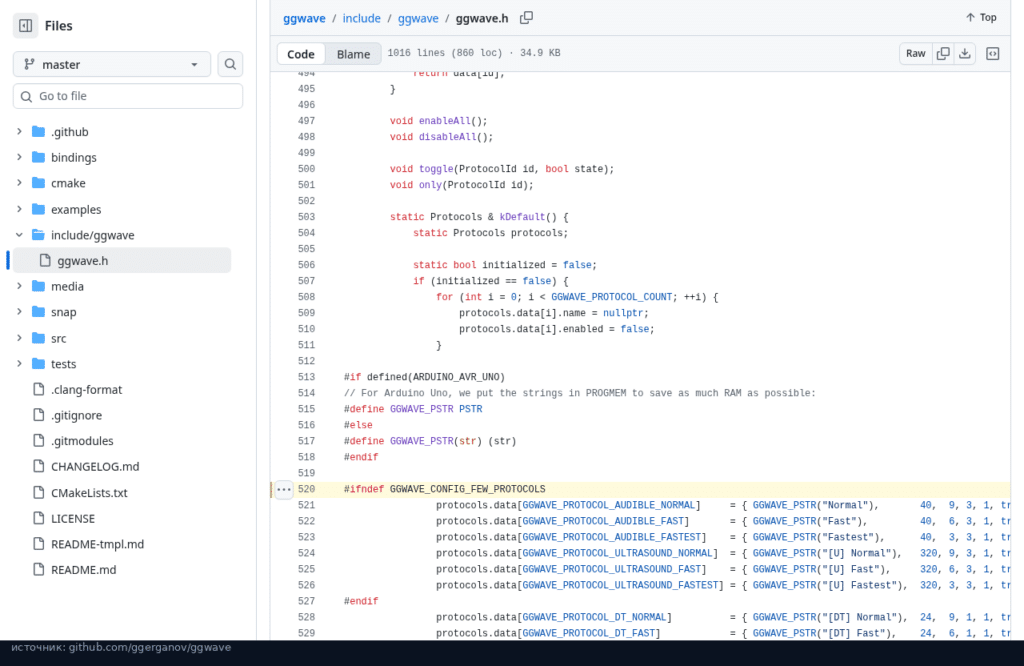Open the symbols panel
The width and height of the screenshot is (1024, 666).
point(993,54)
